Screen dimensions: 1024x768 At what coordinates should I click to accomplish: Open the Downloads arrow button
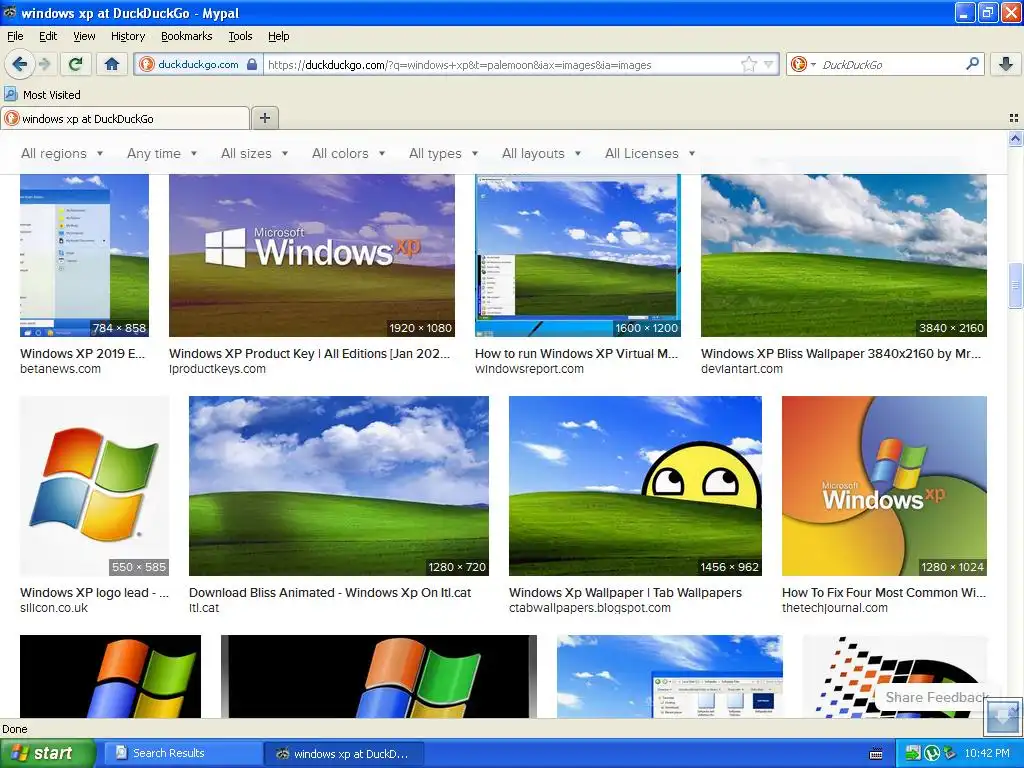click(x=1006, y=64)
